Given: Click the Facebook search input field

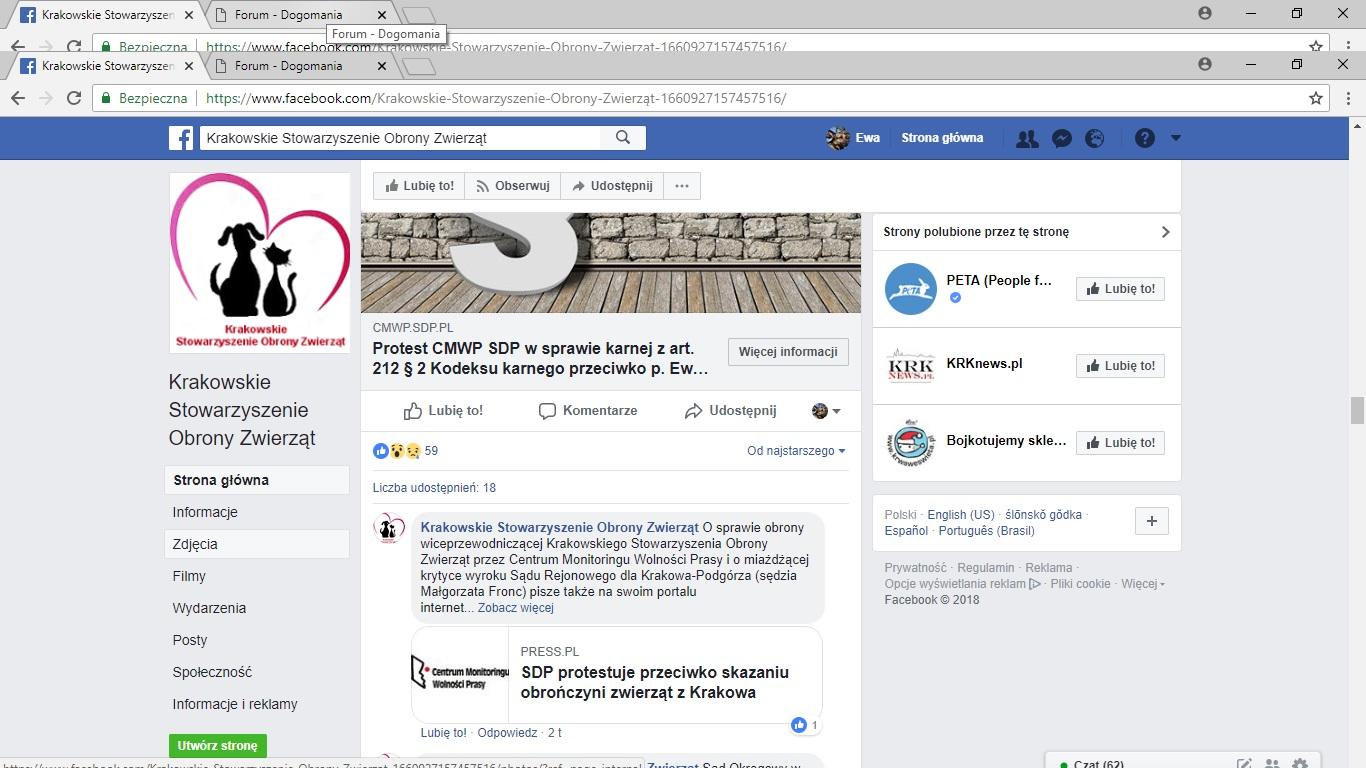Looking at the screenshot, I should click(400, 138).
